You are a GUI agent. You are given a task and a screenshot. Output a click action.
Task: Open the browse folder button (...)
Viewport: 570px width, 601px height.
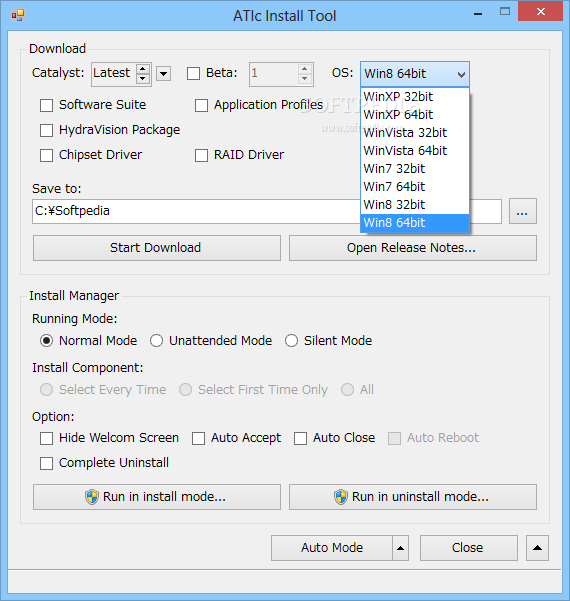tap(522, 211)
